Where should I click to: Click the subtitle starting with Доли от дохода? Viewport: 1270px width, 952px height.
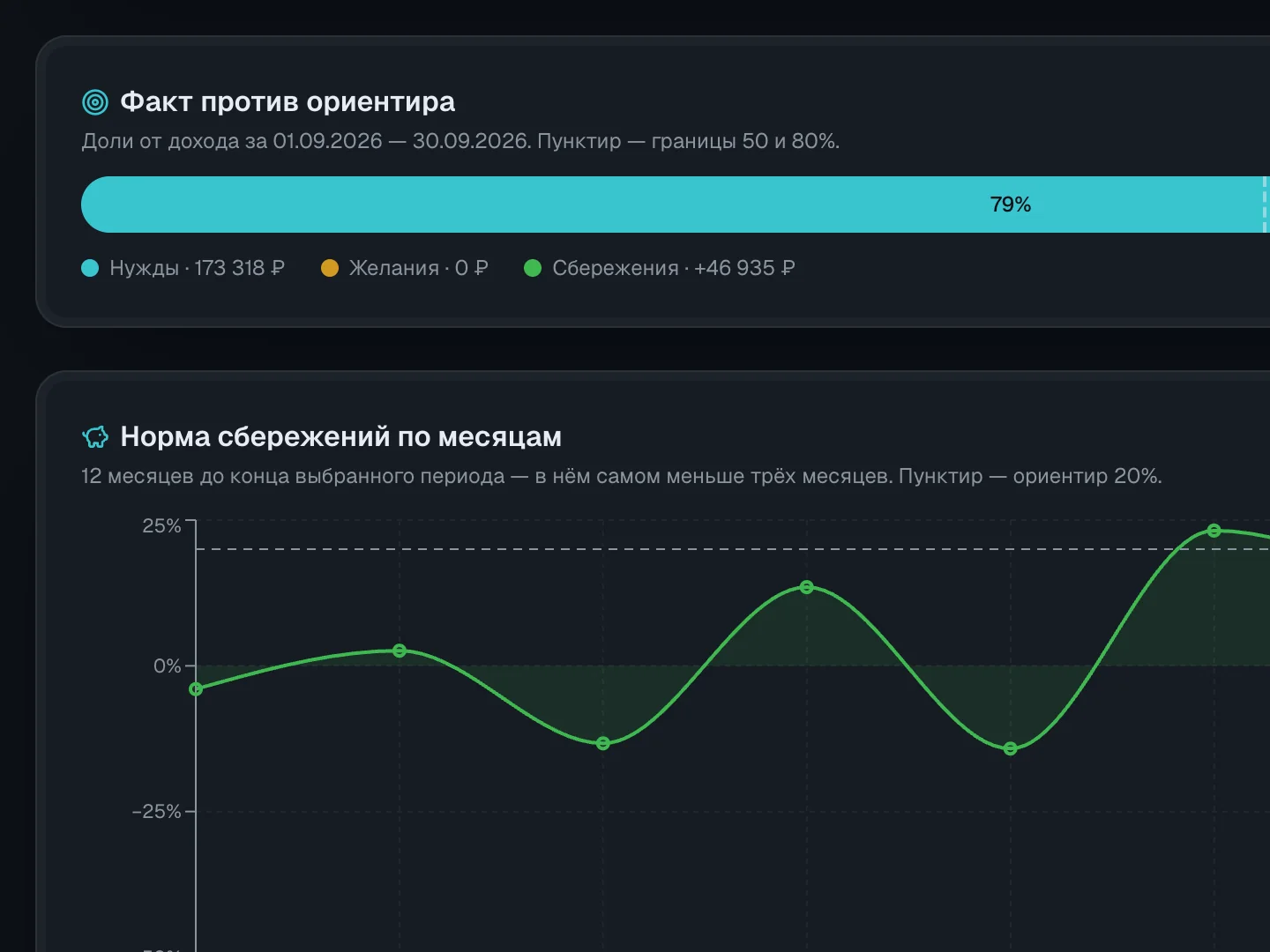[460, 141]
